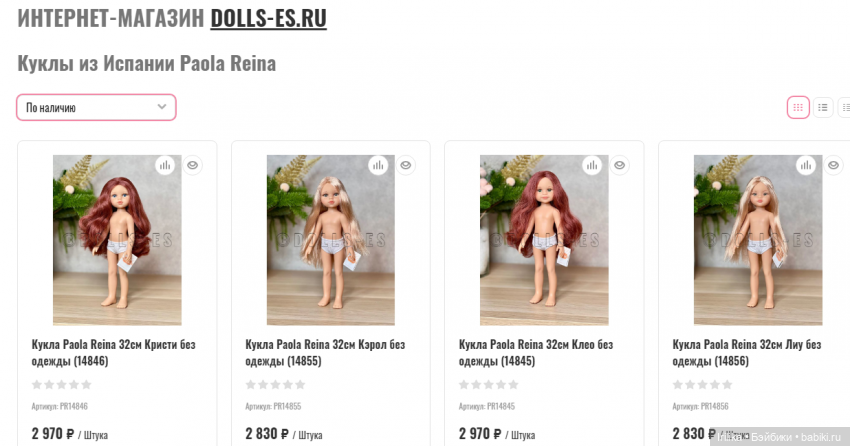Open the 'По наличию' sort dropdown
Image resolution: width=850 pixels, height=446 pixels.
click(96, 107)
